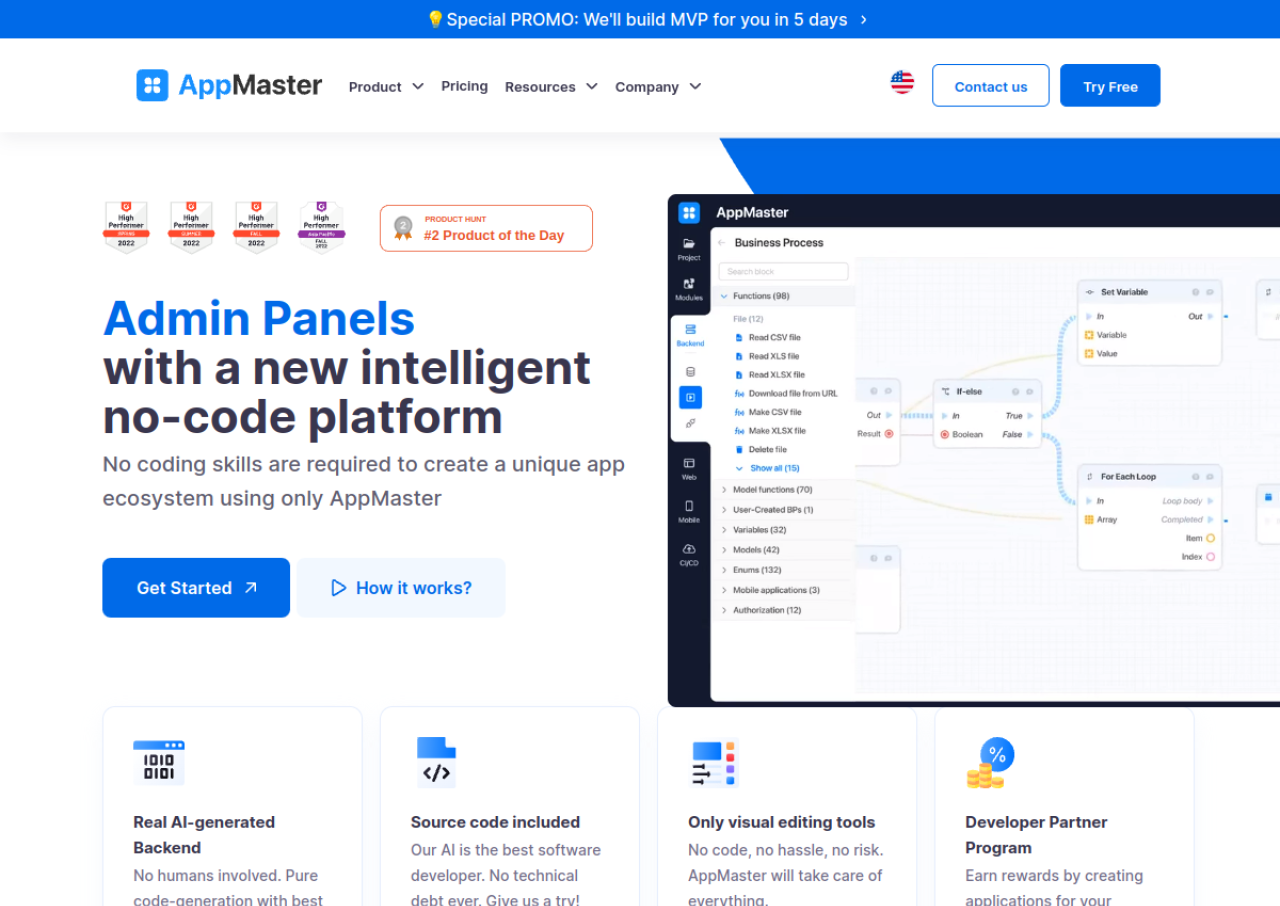Click the Get Started button
The height and width of the screenshot is (906, 1280).
[x=196, y=588]
